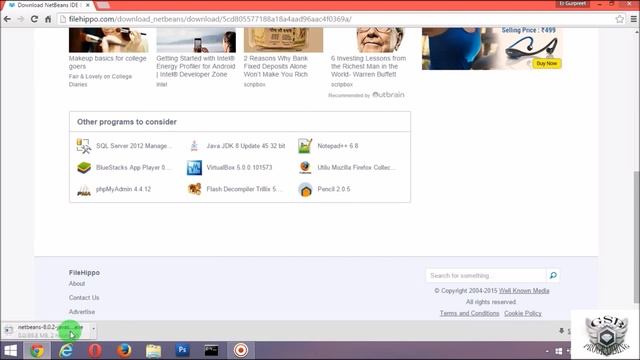Click the Outbrain recommended by logo

coord(388,95)
